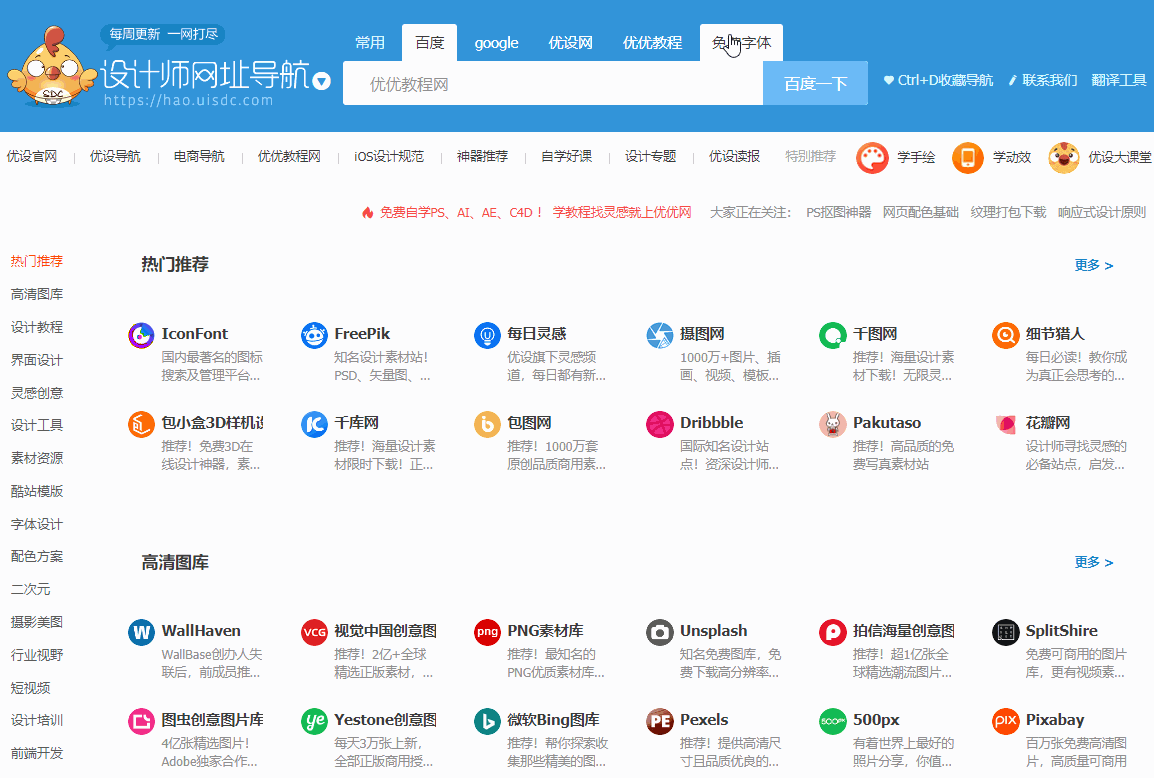Open the Pixabay orange pix icon
Viewport: 1154px width, 778px height.
[1005, 721]
